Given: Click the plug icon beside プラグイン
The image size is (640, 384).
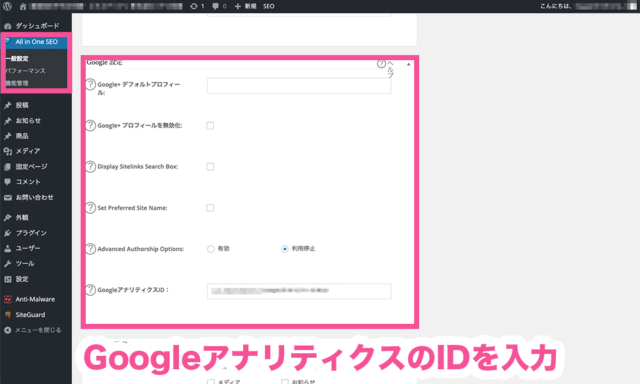Looking at the screenshot, I should click(7, 233).
